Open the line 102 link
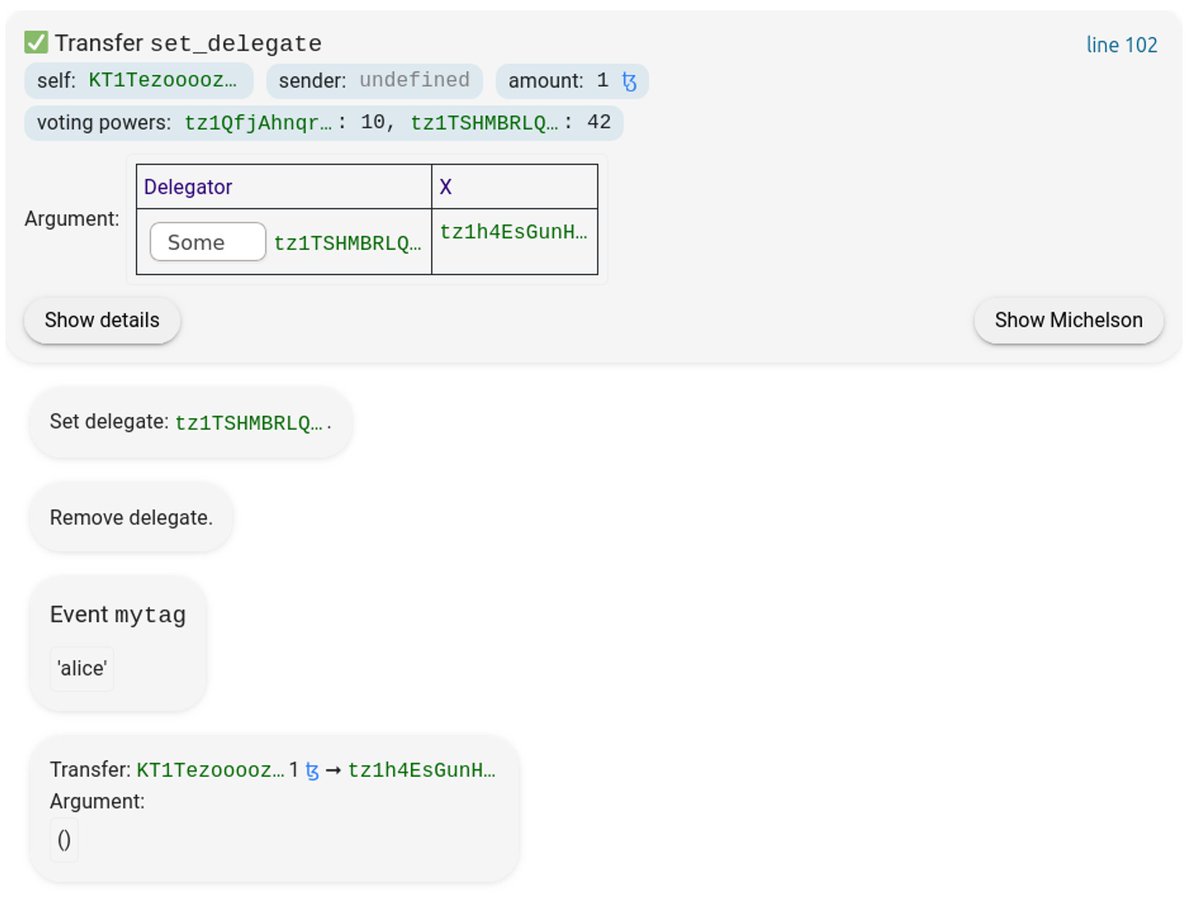 tap(1122, 45)
